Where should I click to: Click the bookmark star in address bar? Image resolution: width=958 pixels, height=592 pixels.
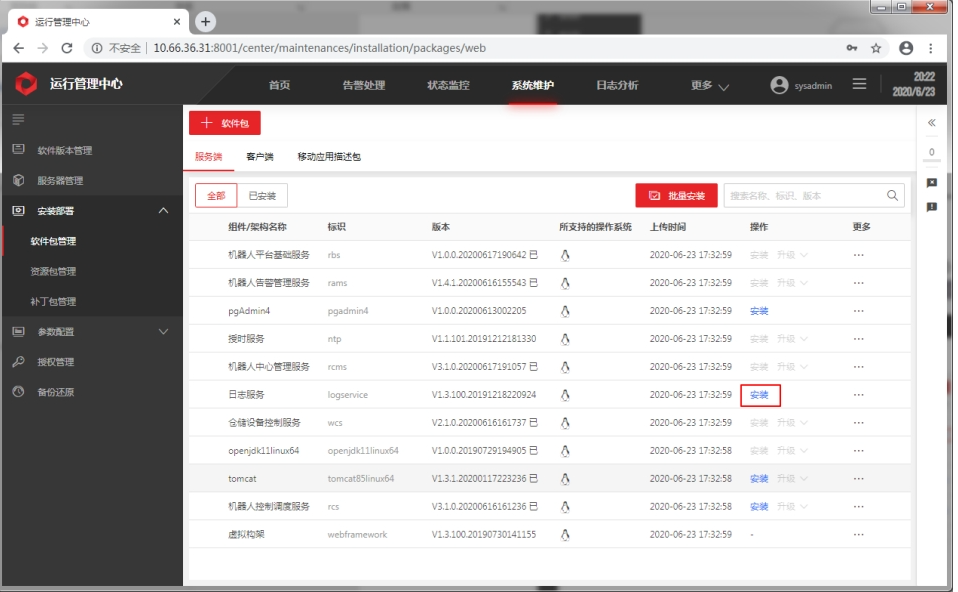(x=876, y=48)
